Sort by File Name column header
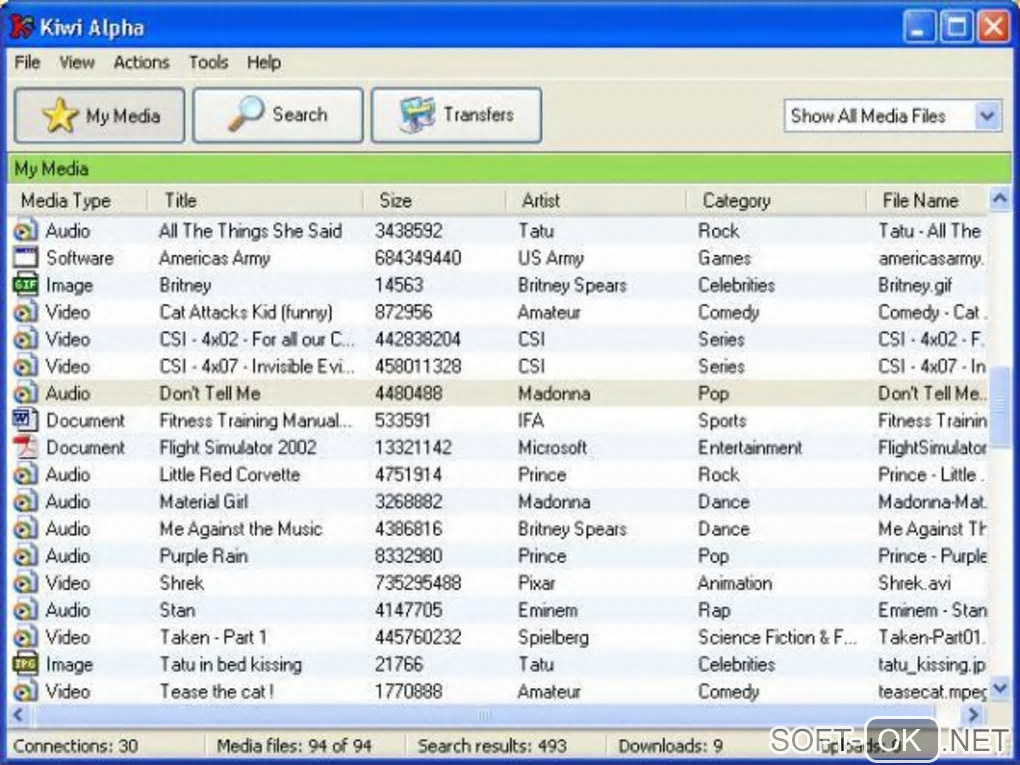 [x=927, y=200]
